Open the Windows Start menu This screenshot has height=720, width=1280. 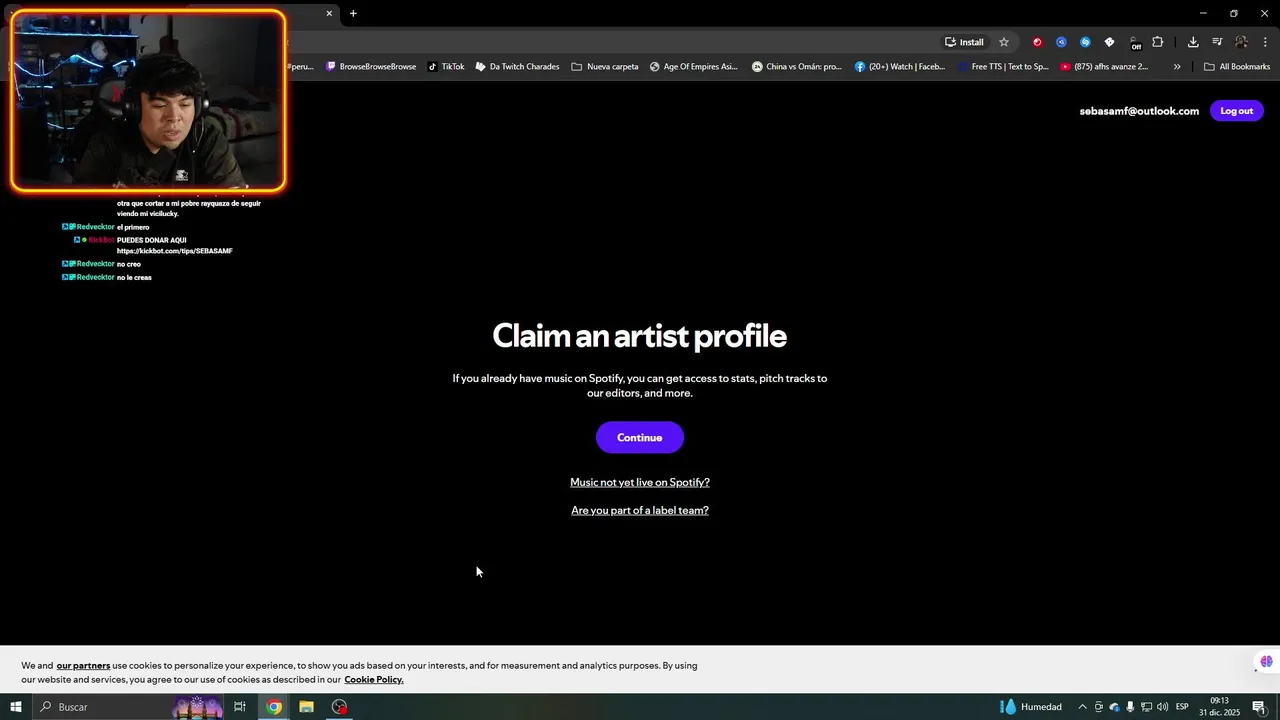(15, 707)
